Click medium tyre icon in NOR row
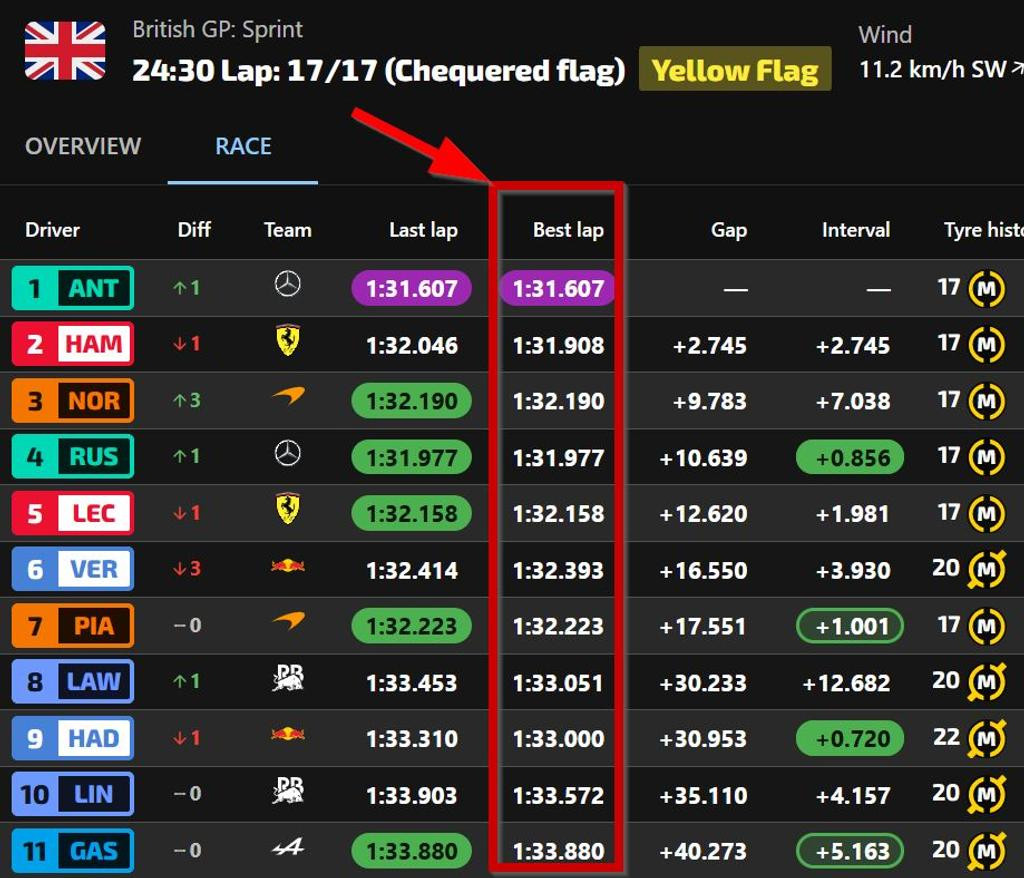1024x878 pixels. coord(986,400)
